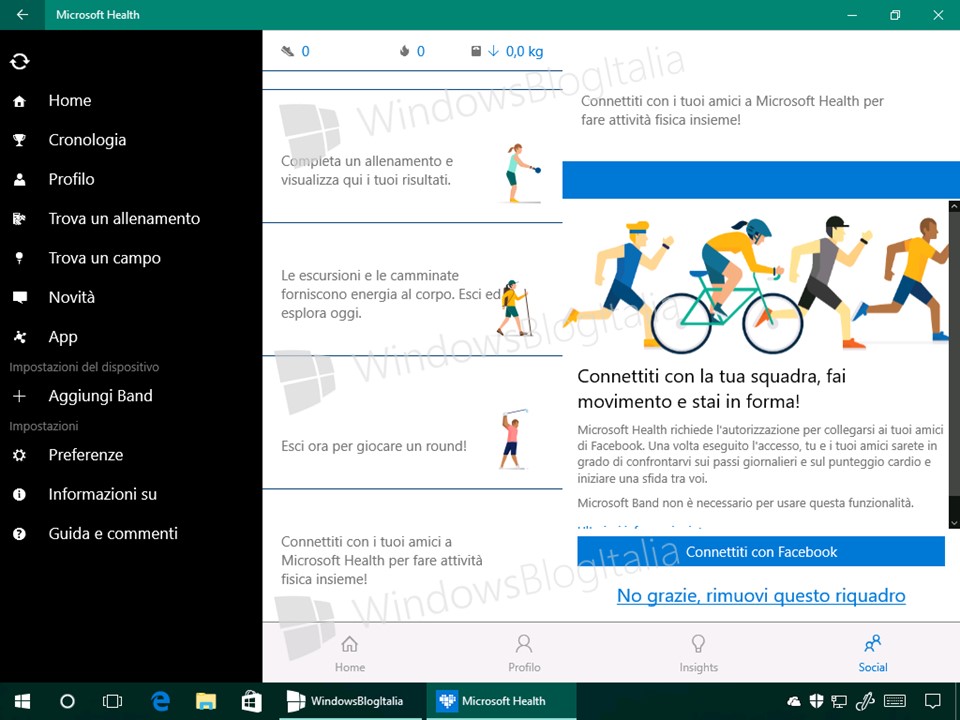Click the OneDrive cloud tray icon
This screenshot has height=720, width=960.
pos(793,701)
